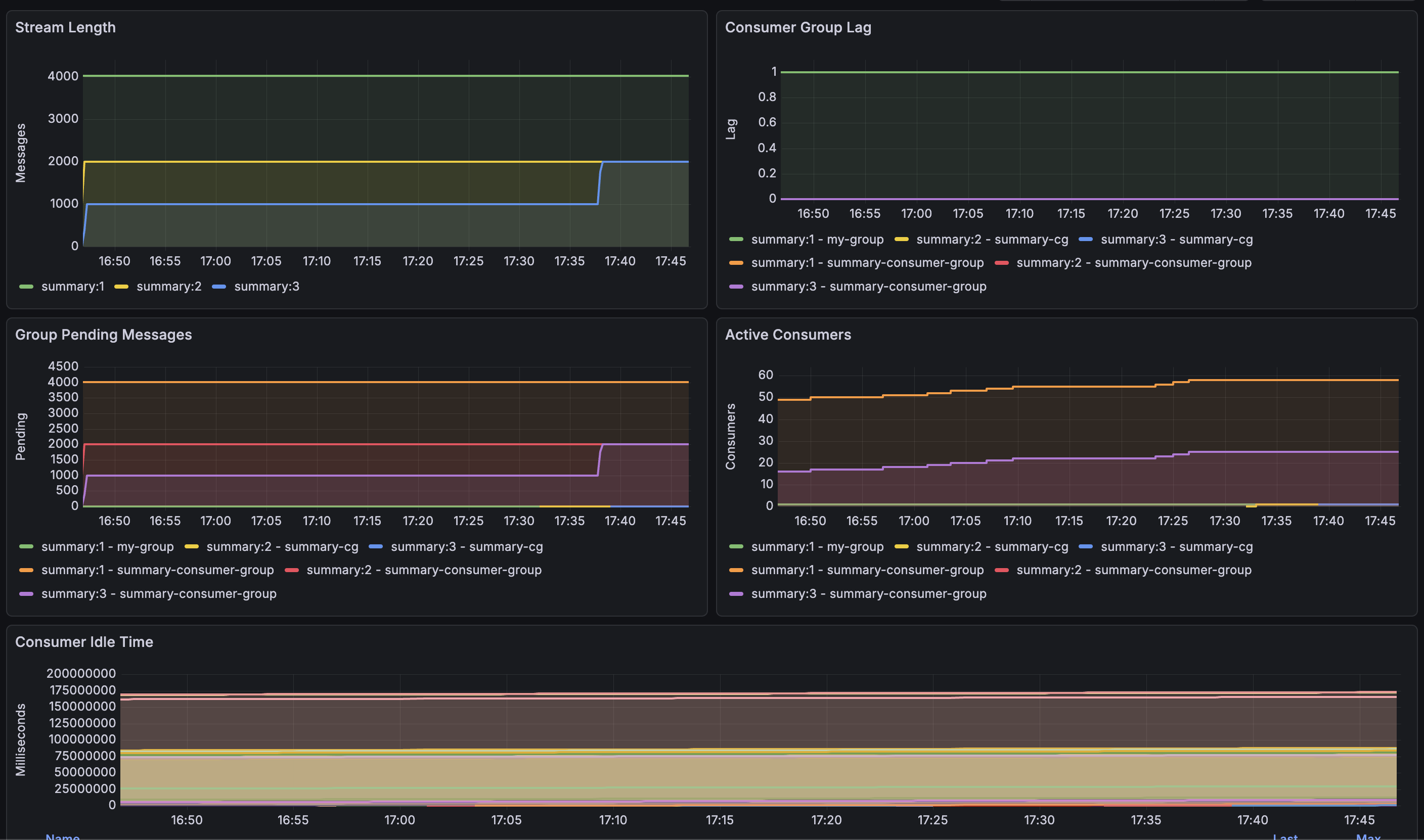Screen dimensions: 1424x840
Task: Open the Active Consumers panel title menu
Action: click(x=787, y=335)
